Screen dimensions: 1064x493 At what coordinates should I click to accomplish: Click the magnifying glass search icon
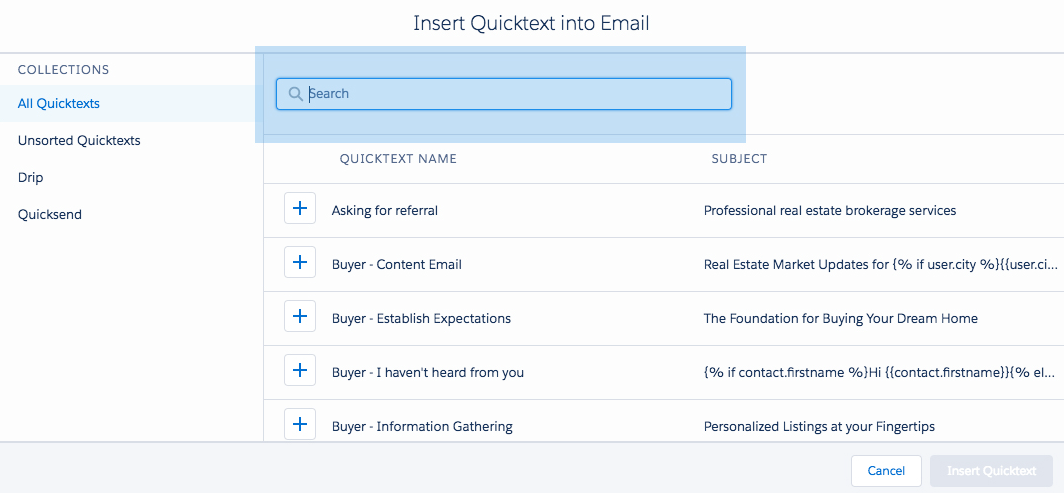(295, 94)
